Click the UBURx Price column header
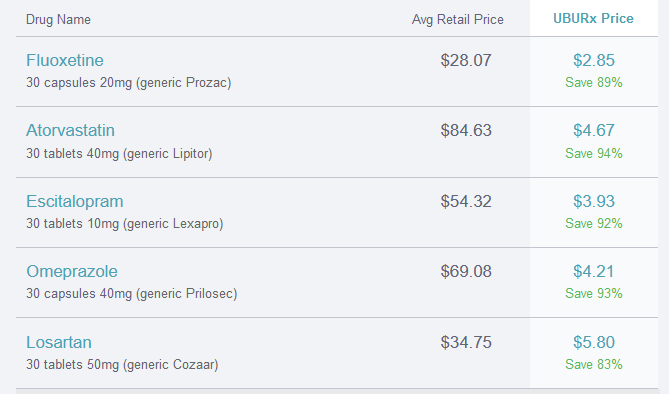 [593, 18]
